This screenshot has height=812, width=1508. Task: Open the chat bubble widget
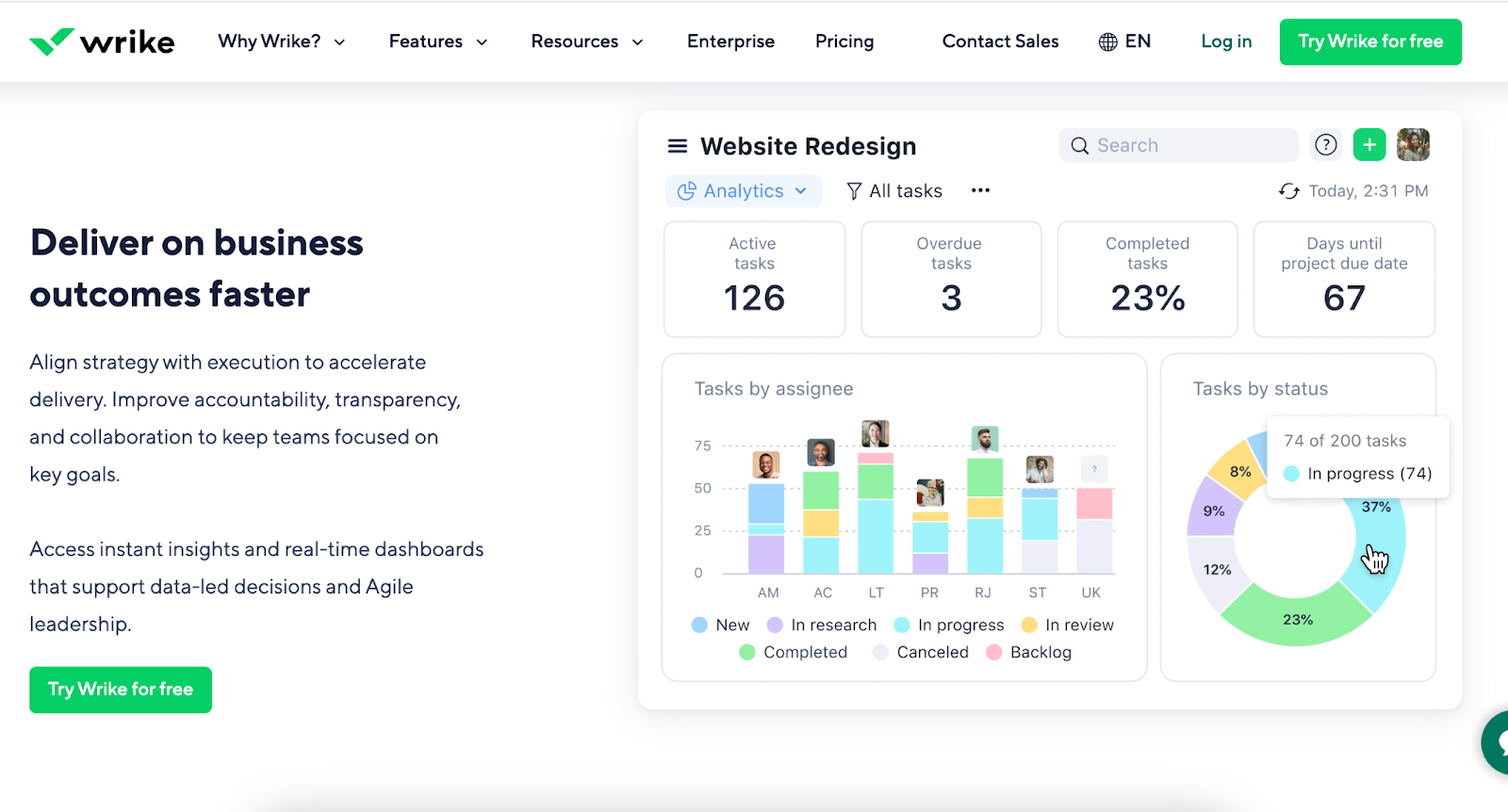pyautogui.click(x=1496, y=743)
